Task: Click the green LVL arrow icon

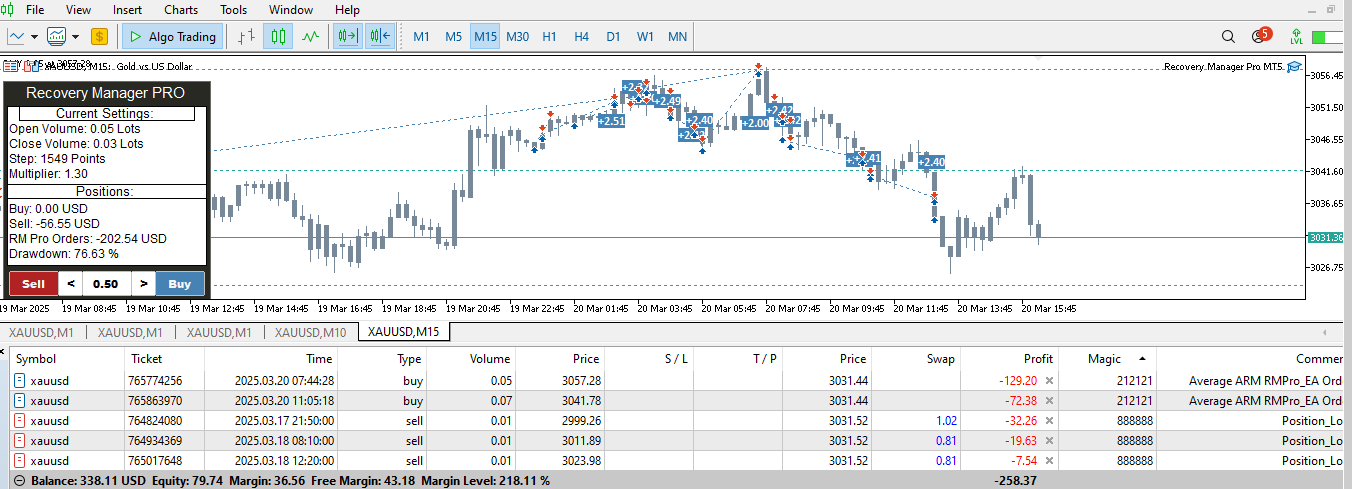Action: point(1297,37)
